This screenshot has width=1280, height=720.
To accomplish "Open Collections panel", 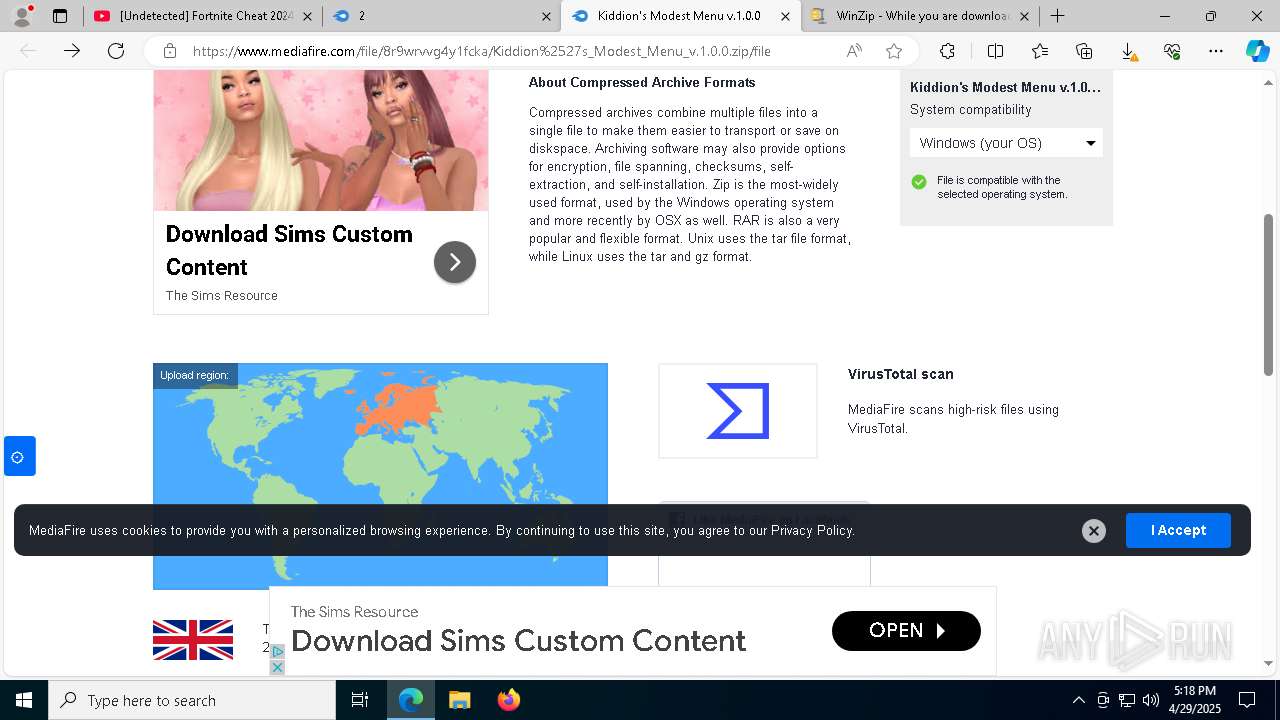I will point(1084,51).
